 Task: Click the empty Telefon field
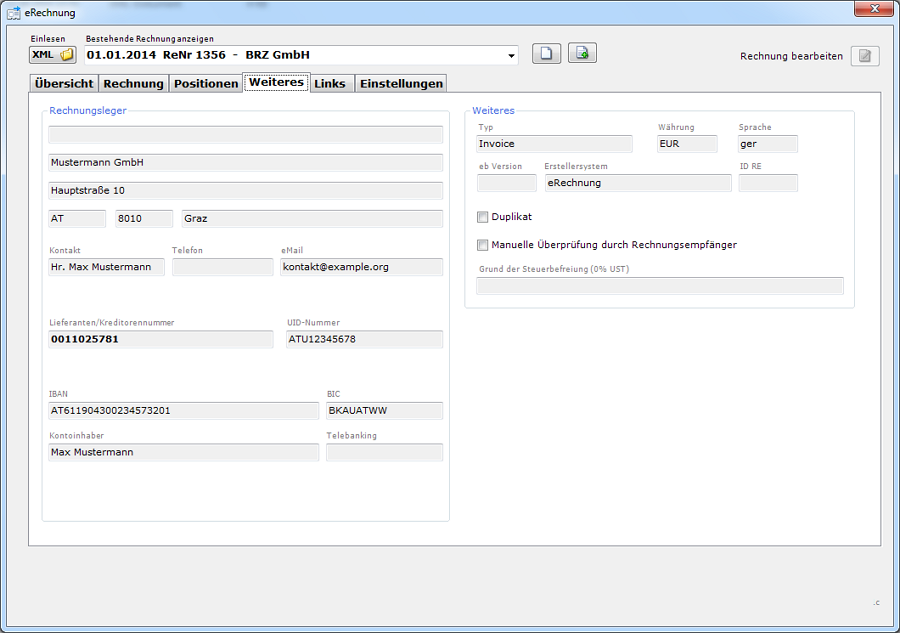pyautogui.click(x=223, y=267)
